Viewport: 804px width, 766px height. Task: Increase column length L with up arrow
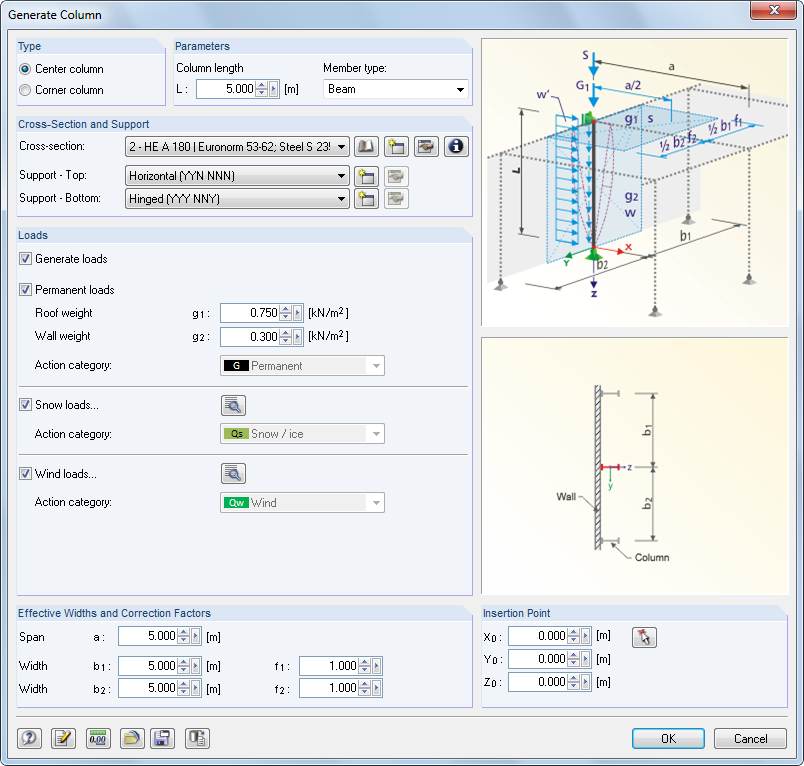click(262, 86)
